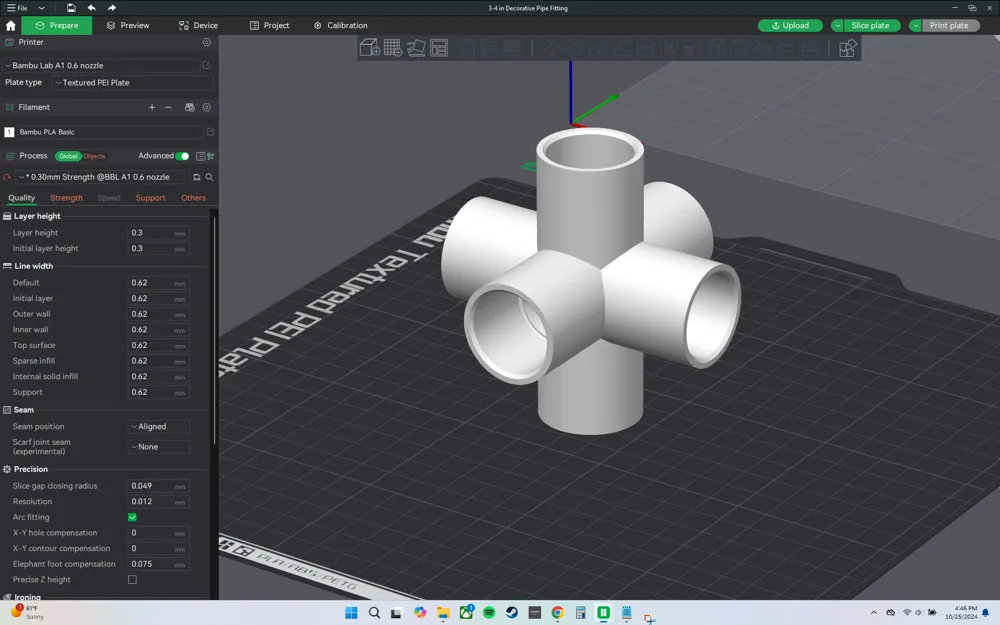Click the search icon beside process preset
Screen dimensions: 1000x625
click(208, 177)
